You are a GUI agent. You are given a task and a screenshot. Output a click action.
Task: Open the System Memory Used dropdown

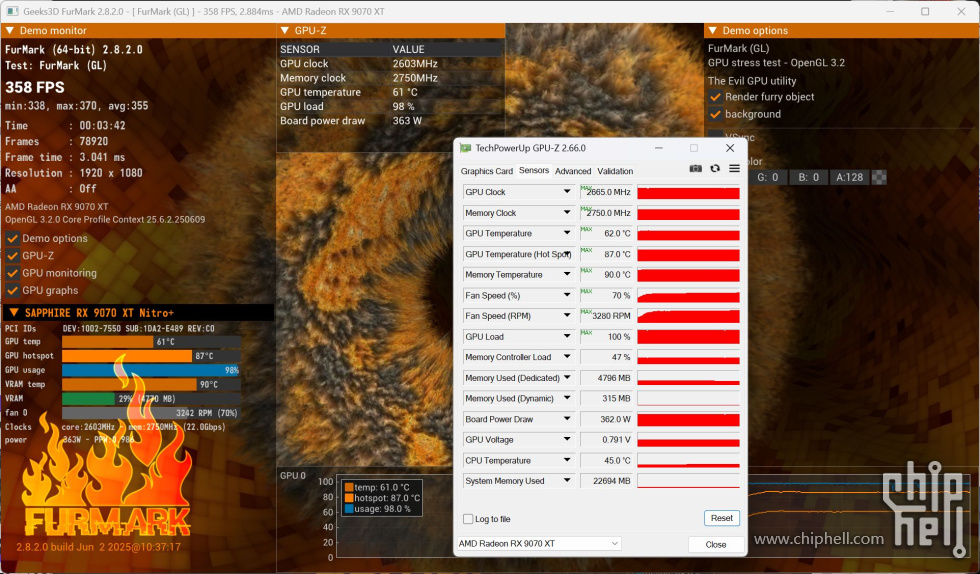coord(567,481)
